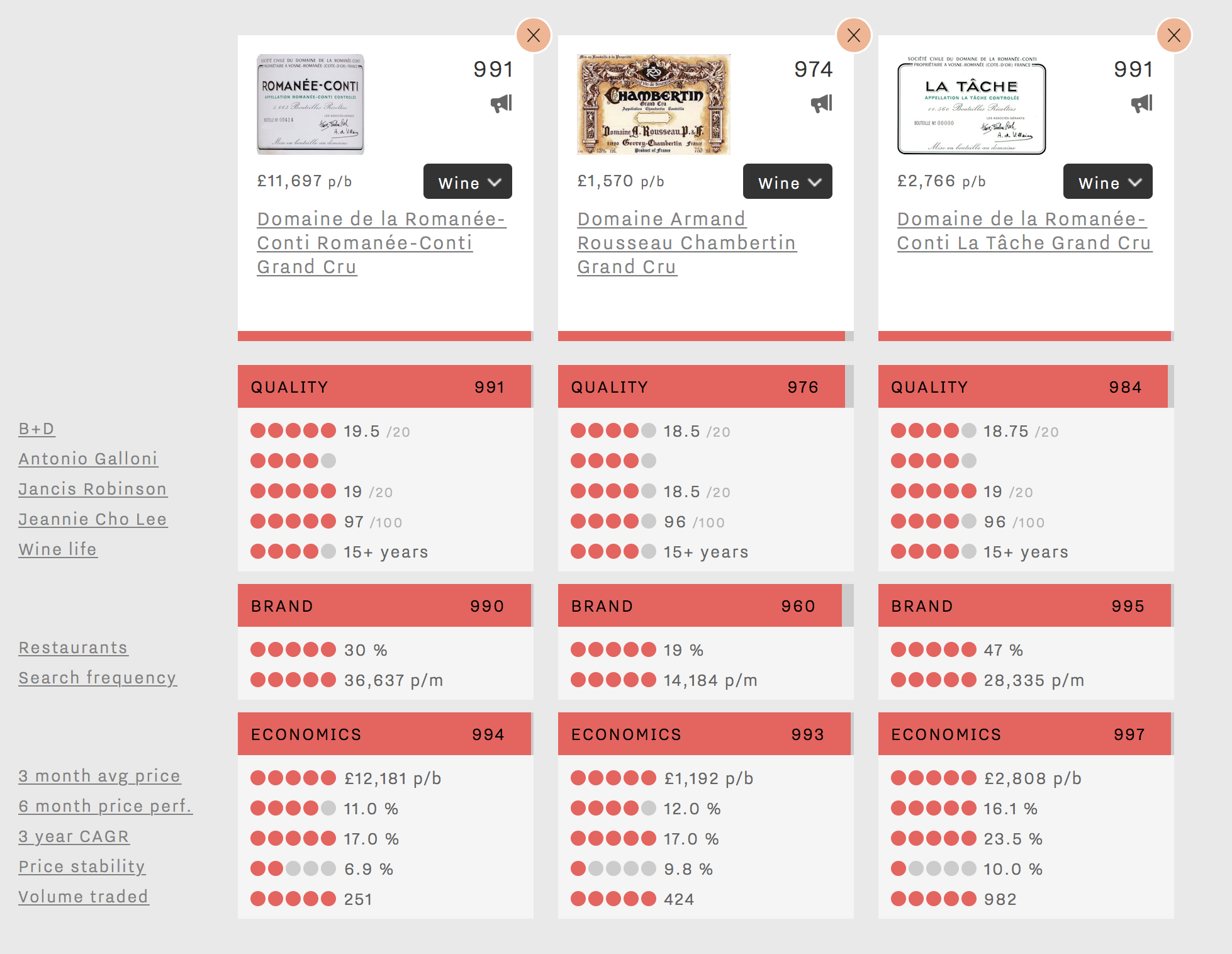Screen dimensions: 1232x954
Task: Open the Wine dropdown on La Tâche card
Action: (x=1108, y=182)
